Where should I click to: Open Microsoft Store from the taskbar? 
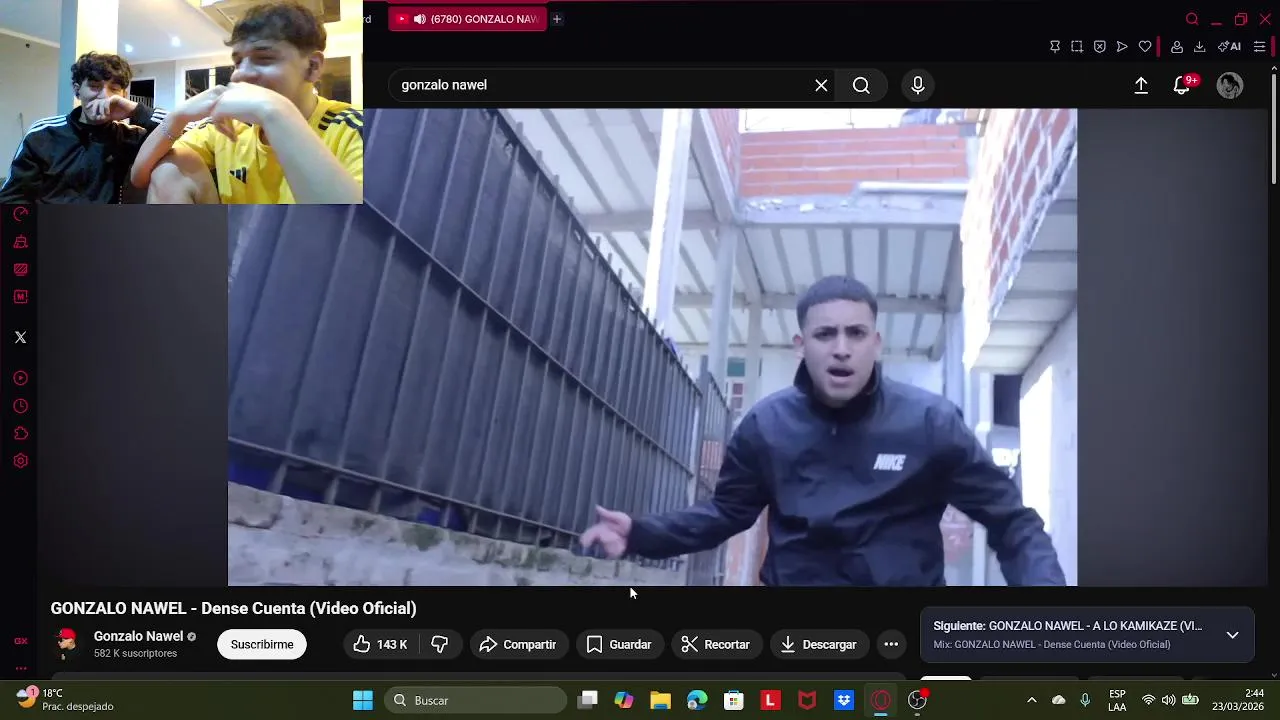click(x=734, y=700)
